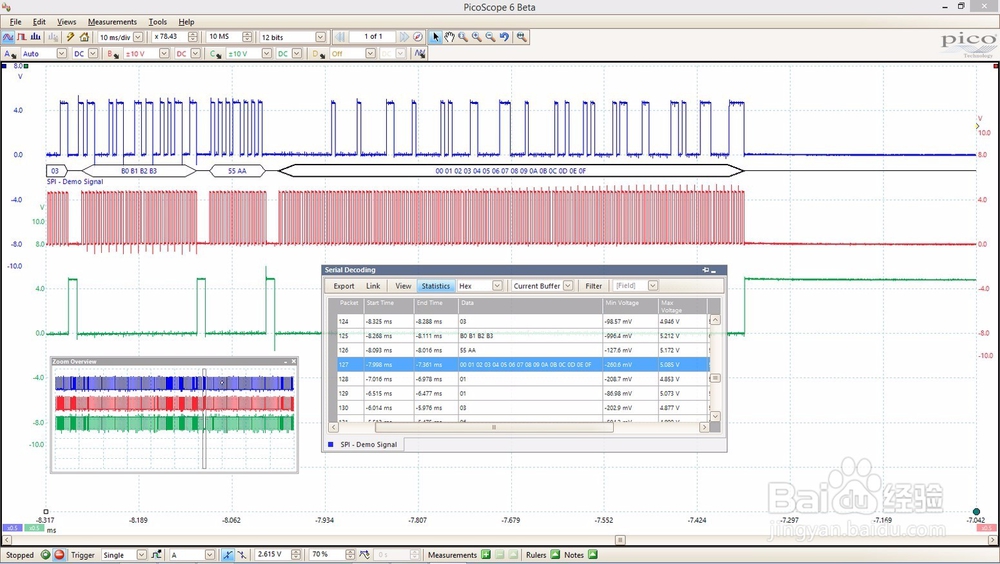This screenshot has width=1000, height=564.
Task: Adjust the 70 % pre-trigger stepper
Action: point(349,554)
